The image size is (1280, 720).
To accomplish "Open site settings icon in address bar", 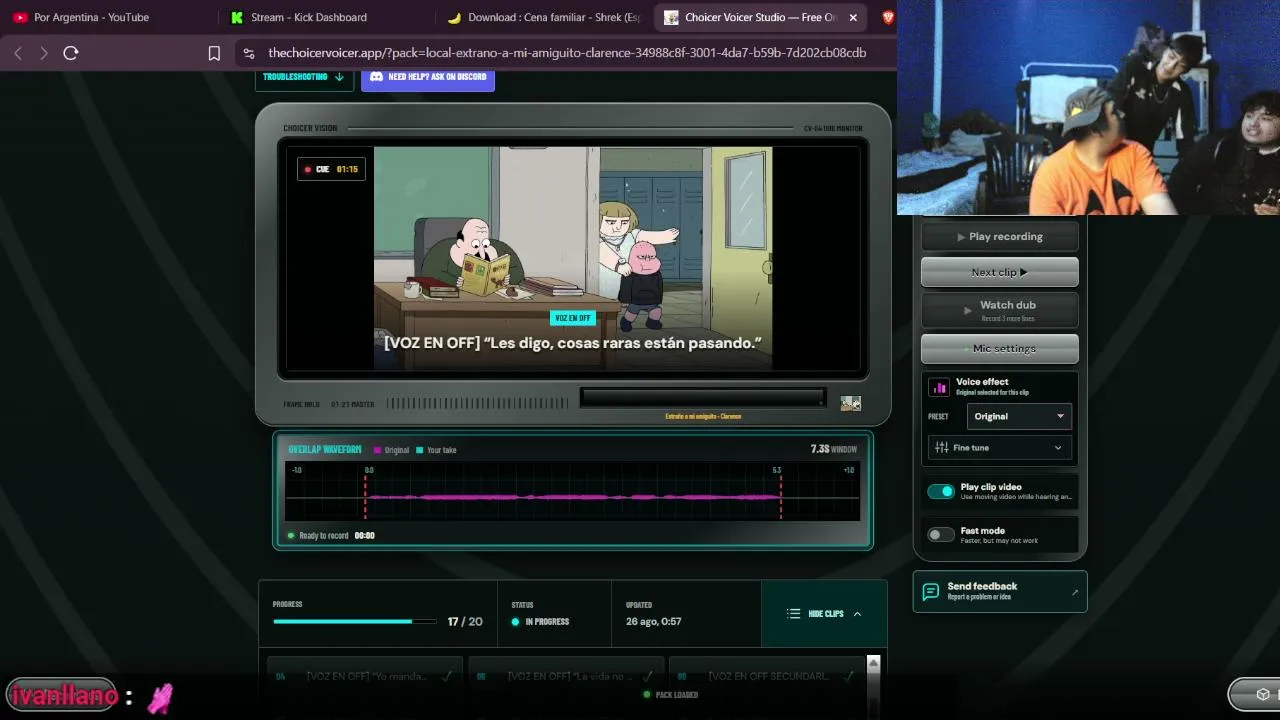I will [248, 53].
